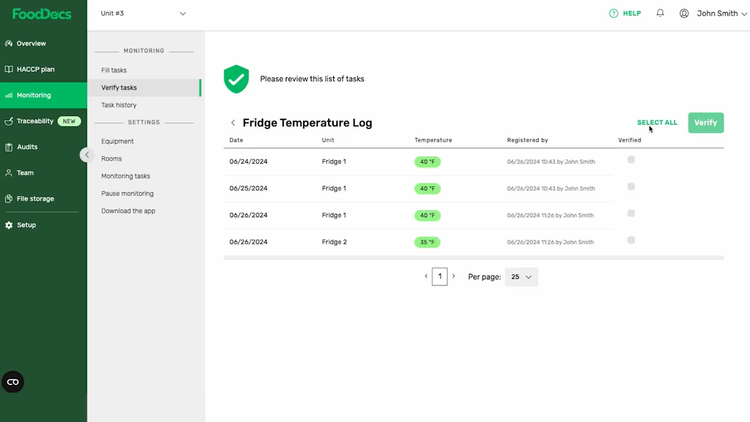The width and height of the screenshot is (750, 422).
Task: Click the SELECT ALL link
Action: click(x=656, y=122)
